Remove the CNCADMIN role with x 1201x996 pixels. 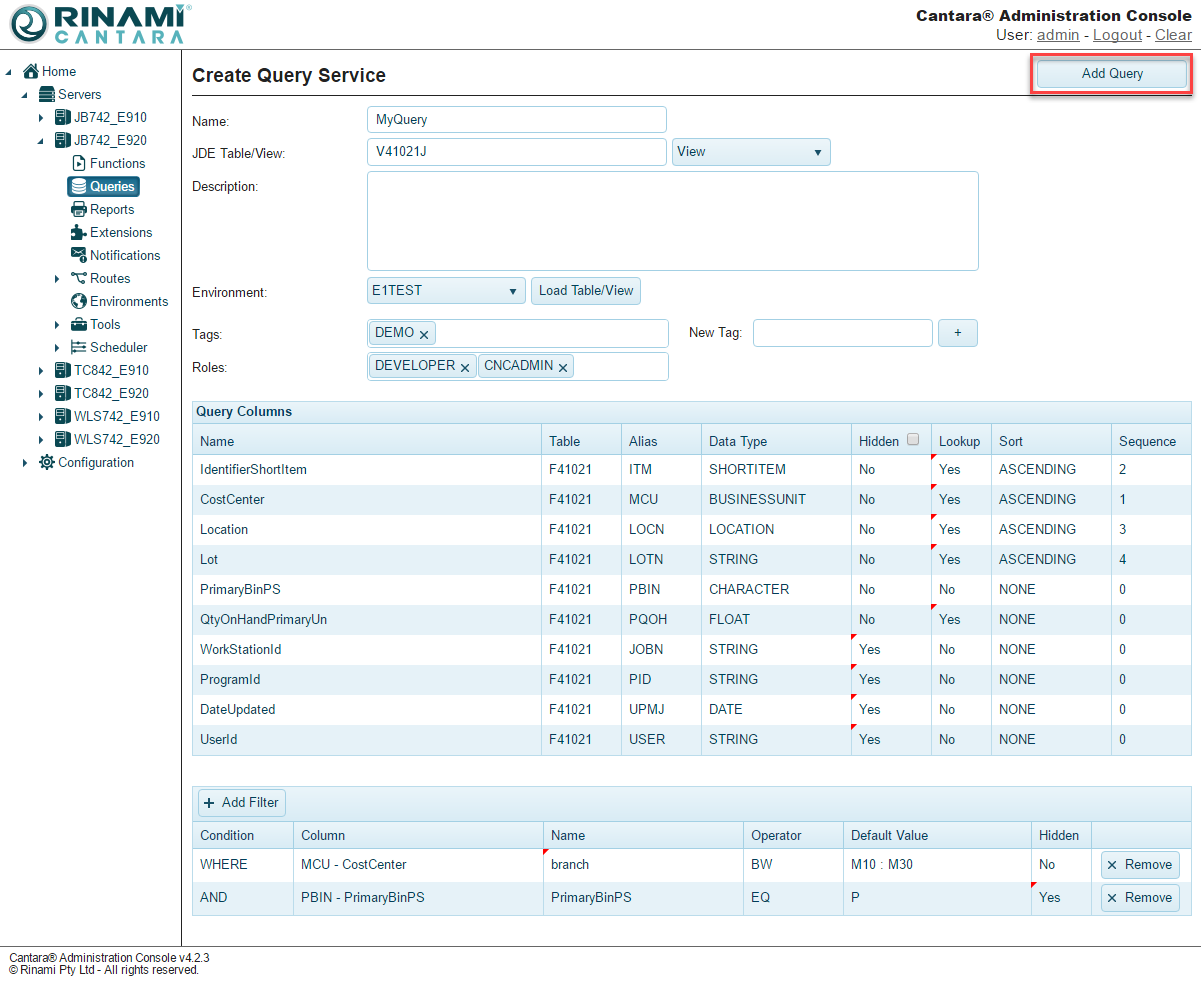click(563, 367)
